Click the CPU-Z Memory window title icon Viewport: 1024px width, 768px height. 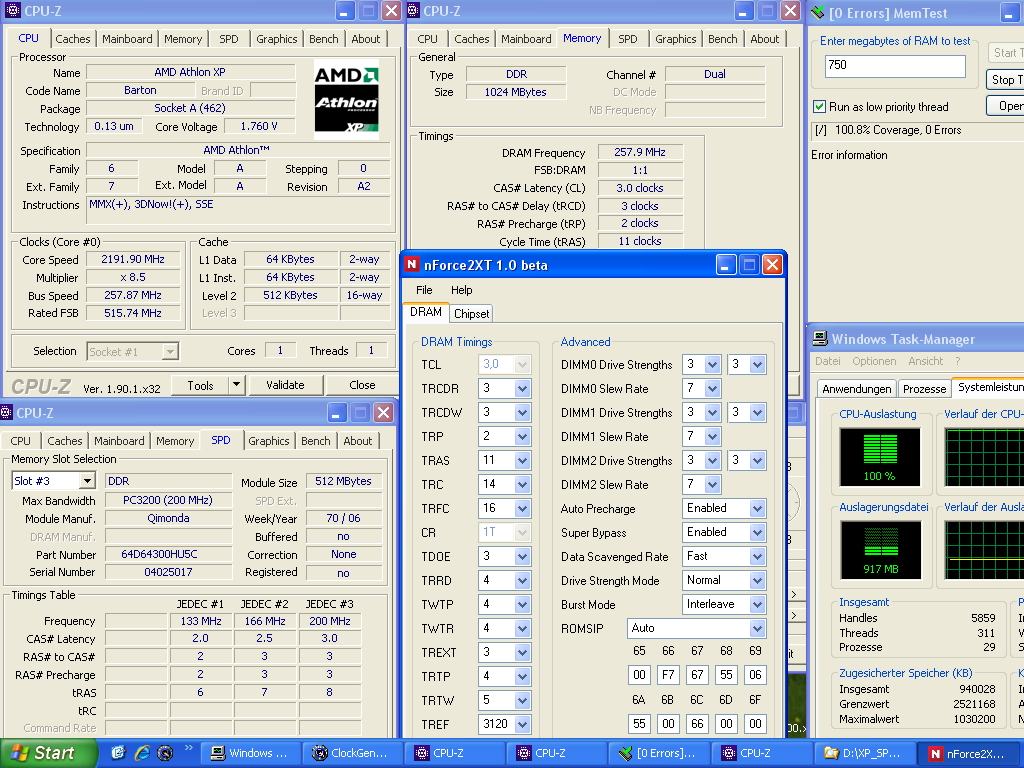[413, 10]
